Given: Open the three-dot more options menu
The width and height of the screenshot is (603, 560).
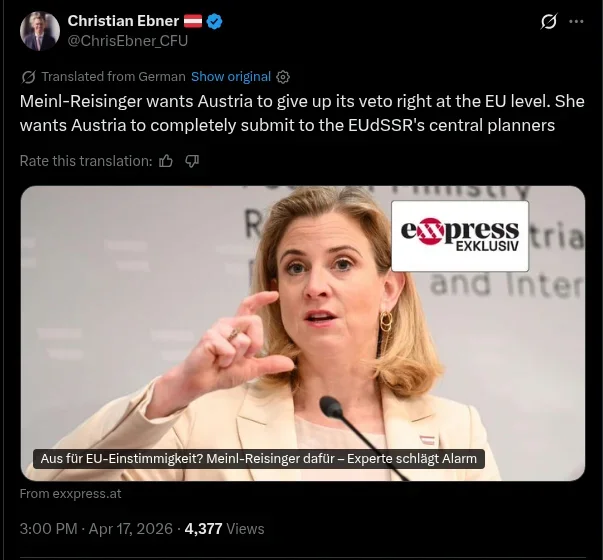Looking at the screenshot, I should (576, 22).
